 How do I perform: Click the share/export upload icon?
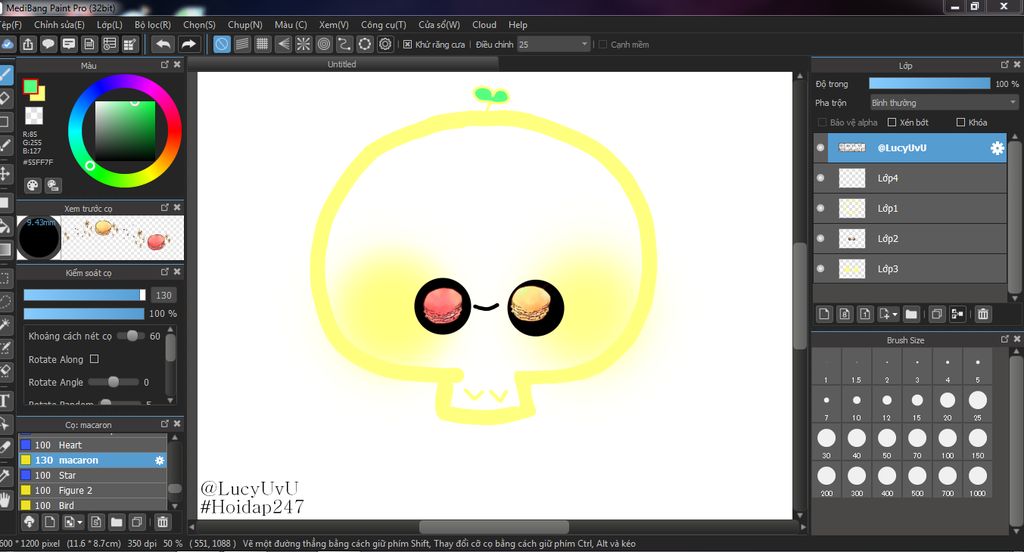point(28,44)
